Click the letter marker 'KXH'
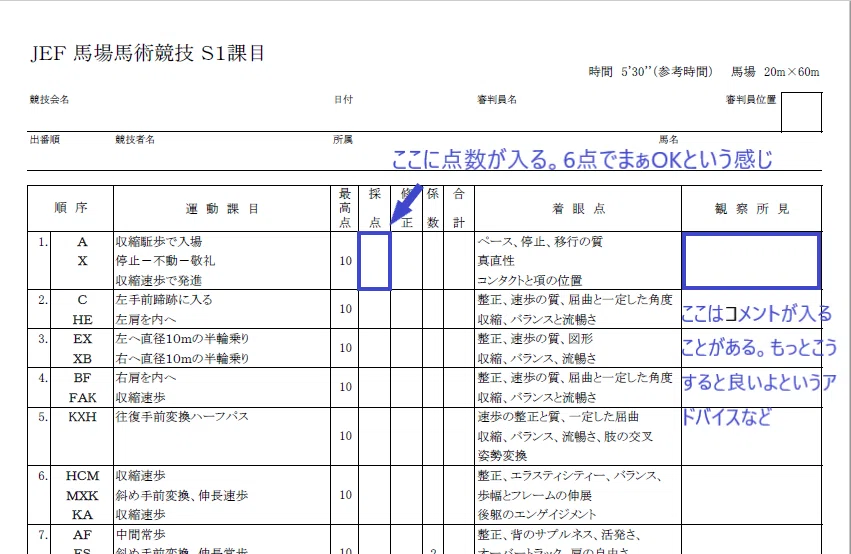Image resolution: width=851 pixels, height=554 pixels. [x=82, y=417]
